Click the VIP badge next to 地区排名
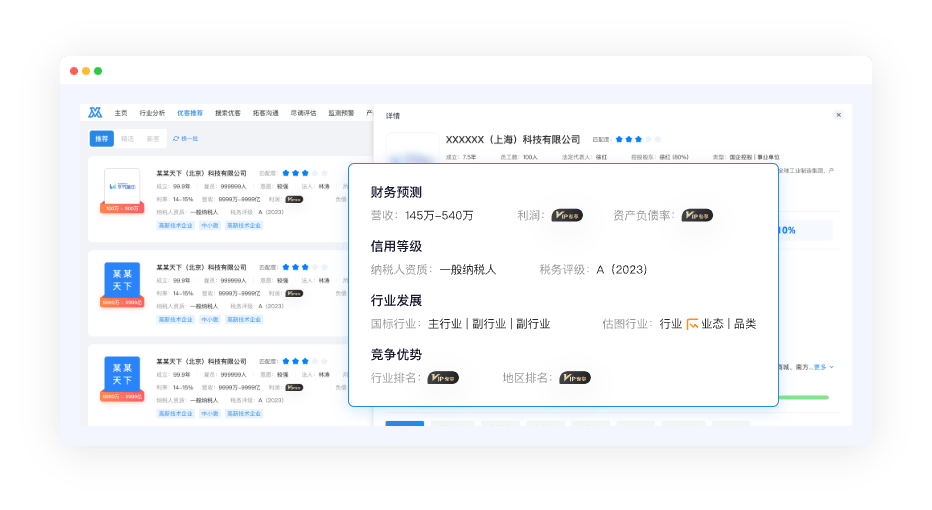This screenshot has height=510, width=932. 575,377
